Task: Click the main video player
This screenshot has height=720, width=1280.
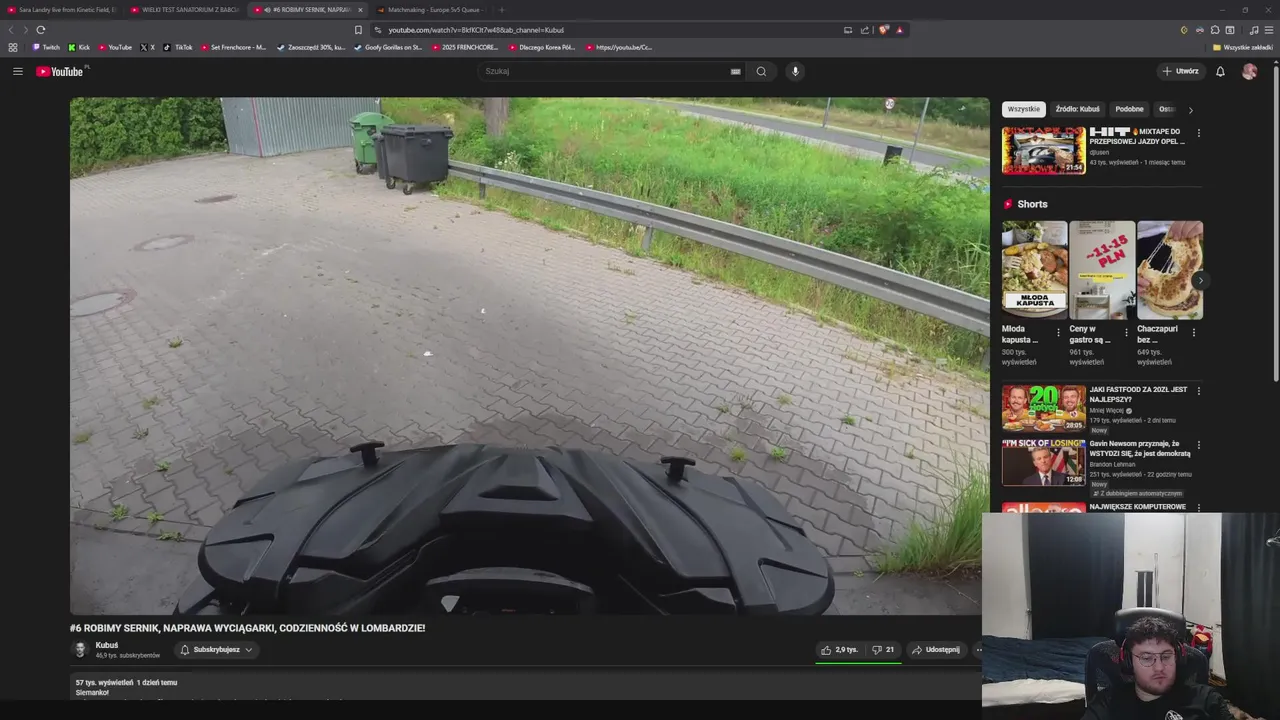Action: tap(529, 356)
